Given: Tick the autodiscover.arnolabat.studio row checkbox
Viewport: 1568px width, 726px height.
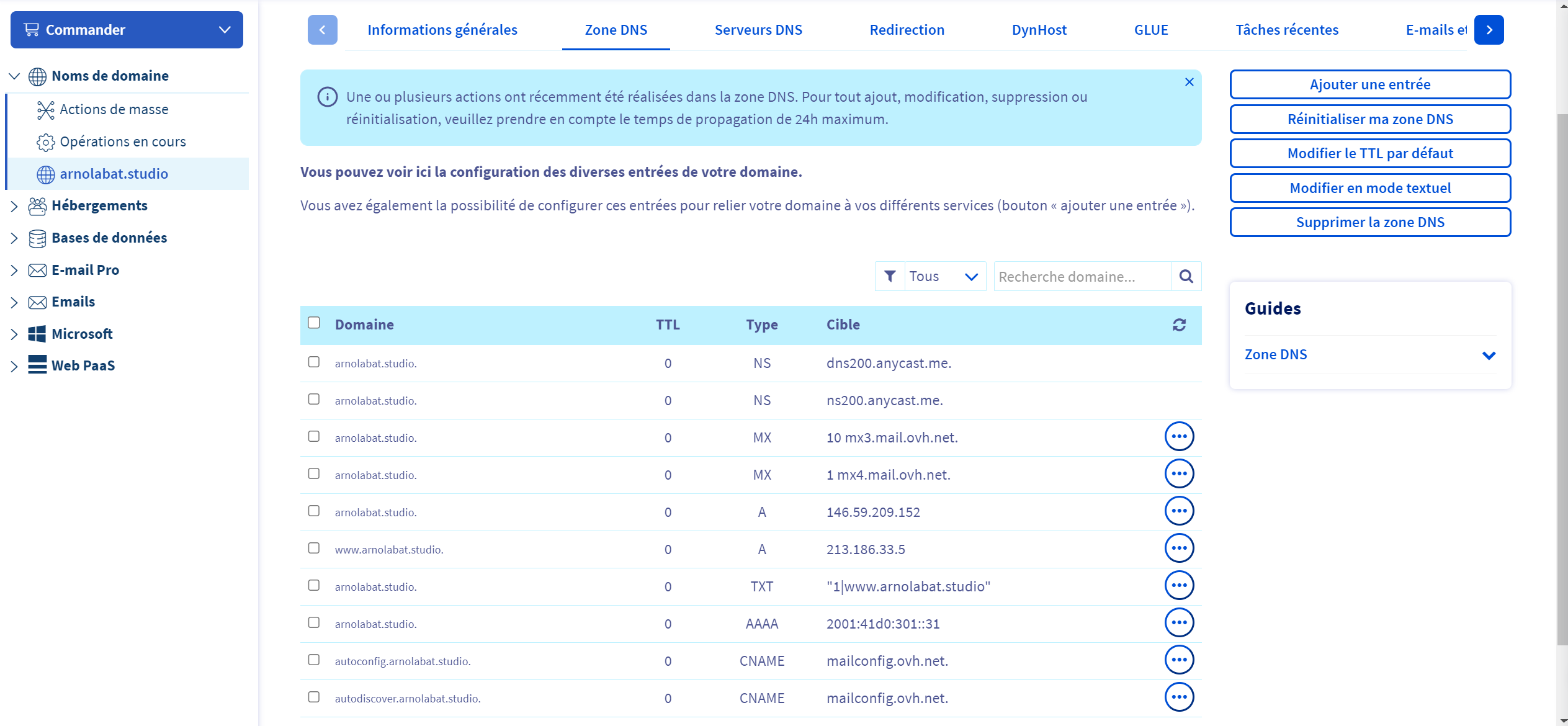Looking at the screenshot, I should (314, 697).
